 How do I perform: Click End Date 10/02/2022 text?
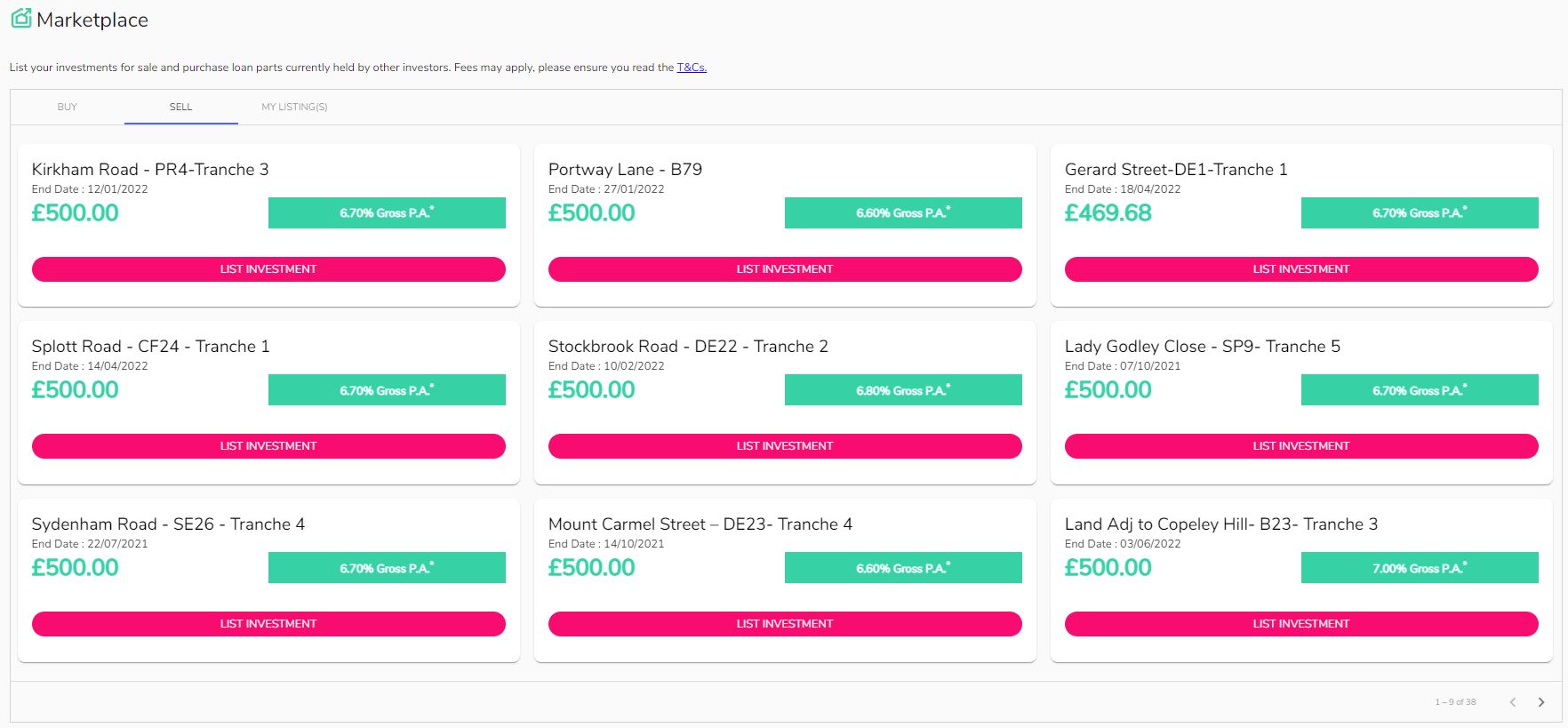(606, 366)
